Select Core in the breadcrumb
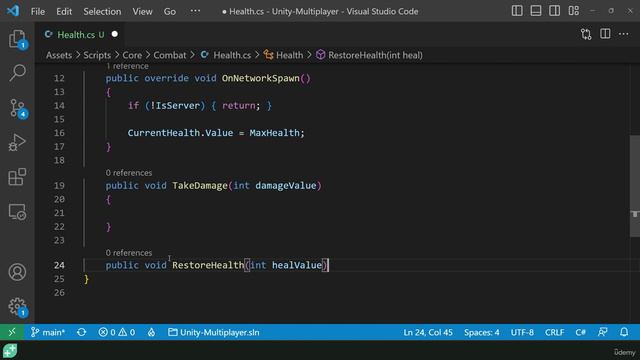The image size is (640, 360). coord(132,55)
